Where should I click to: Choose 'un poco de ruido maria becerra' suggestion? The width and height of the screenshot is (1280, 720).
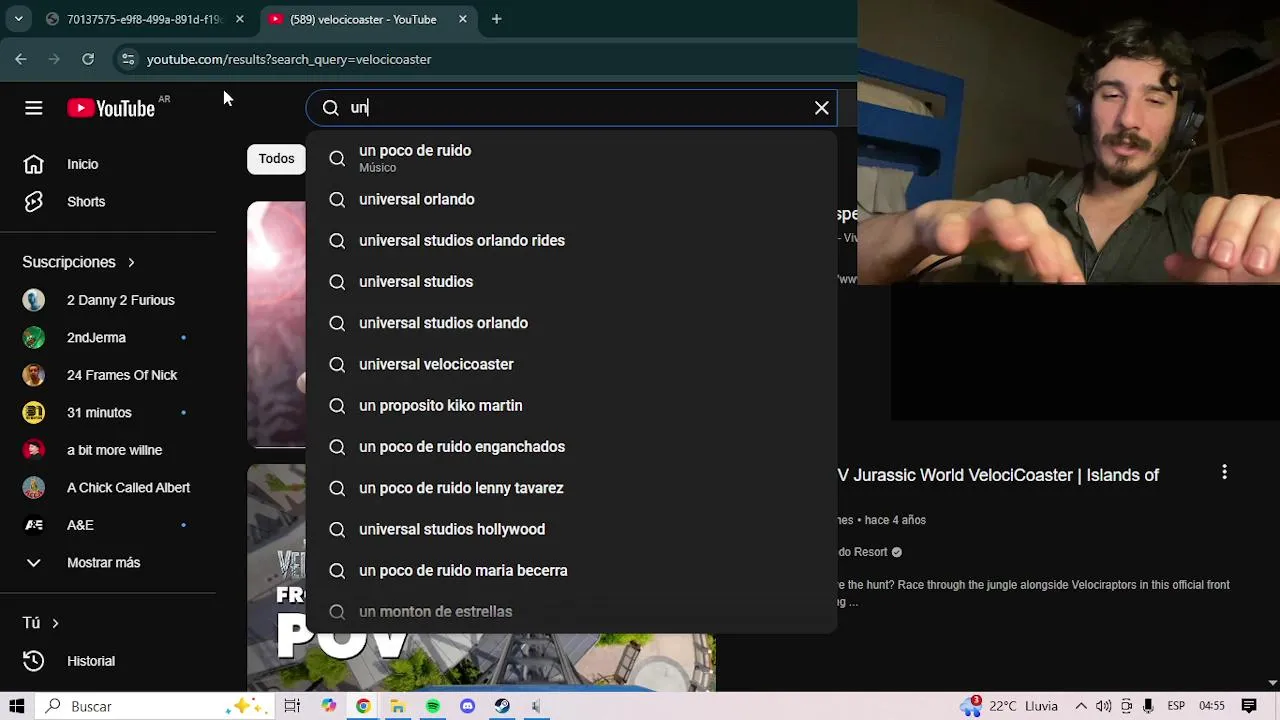pyautogui.click(x=571, y=570)
